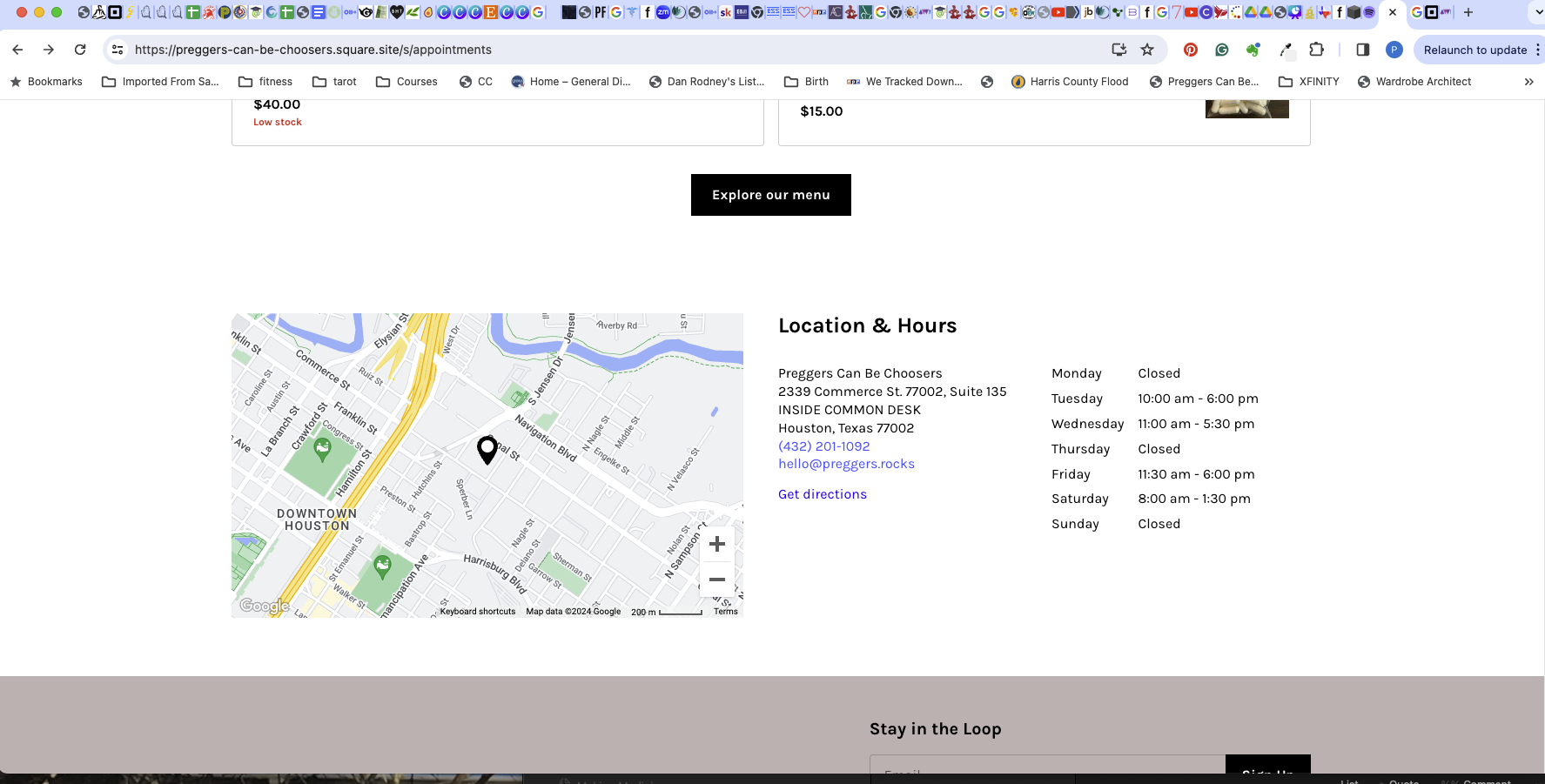The height and width of the screenshot is (784, 1545).
Task: Switch to the Spotify tab
Action: (1369, 12)
